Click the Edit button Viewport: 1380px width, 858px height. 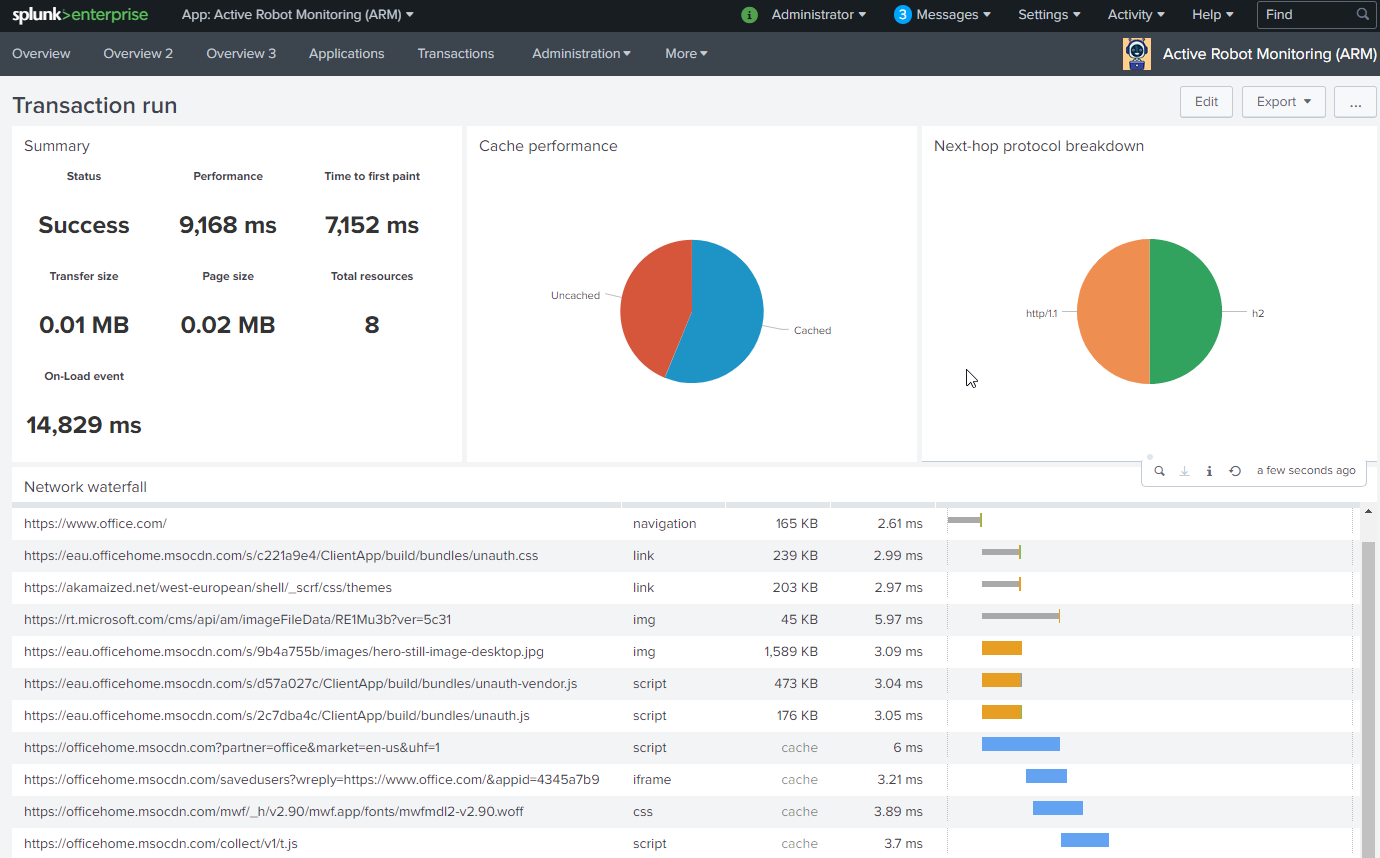pyautogui.click(x=1206, y=102)
